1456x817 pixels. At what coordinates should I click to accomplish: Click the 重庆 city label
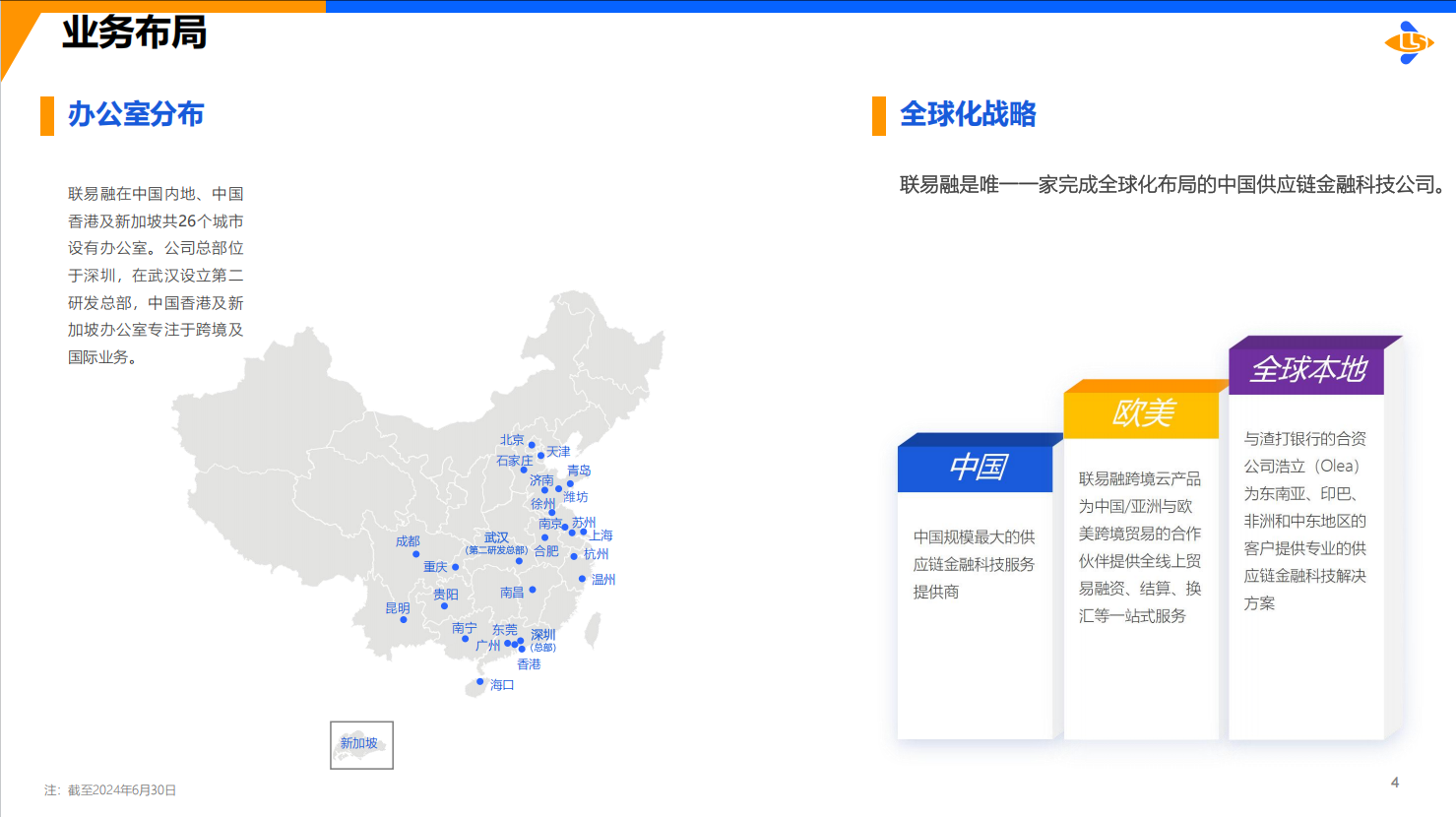(435, 567)
